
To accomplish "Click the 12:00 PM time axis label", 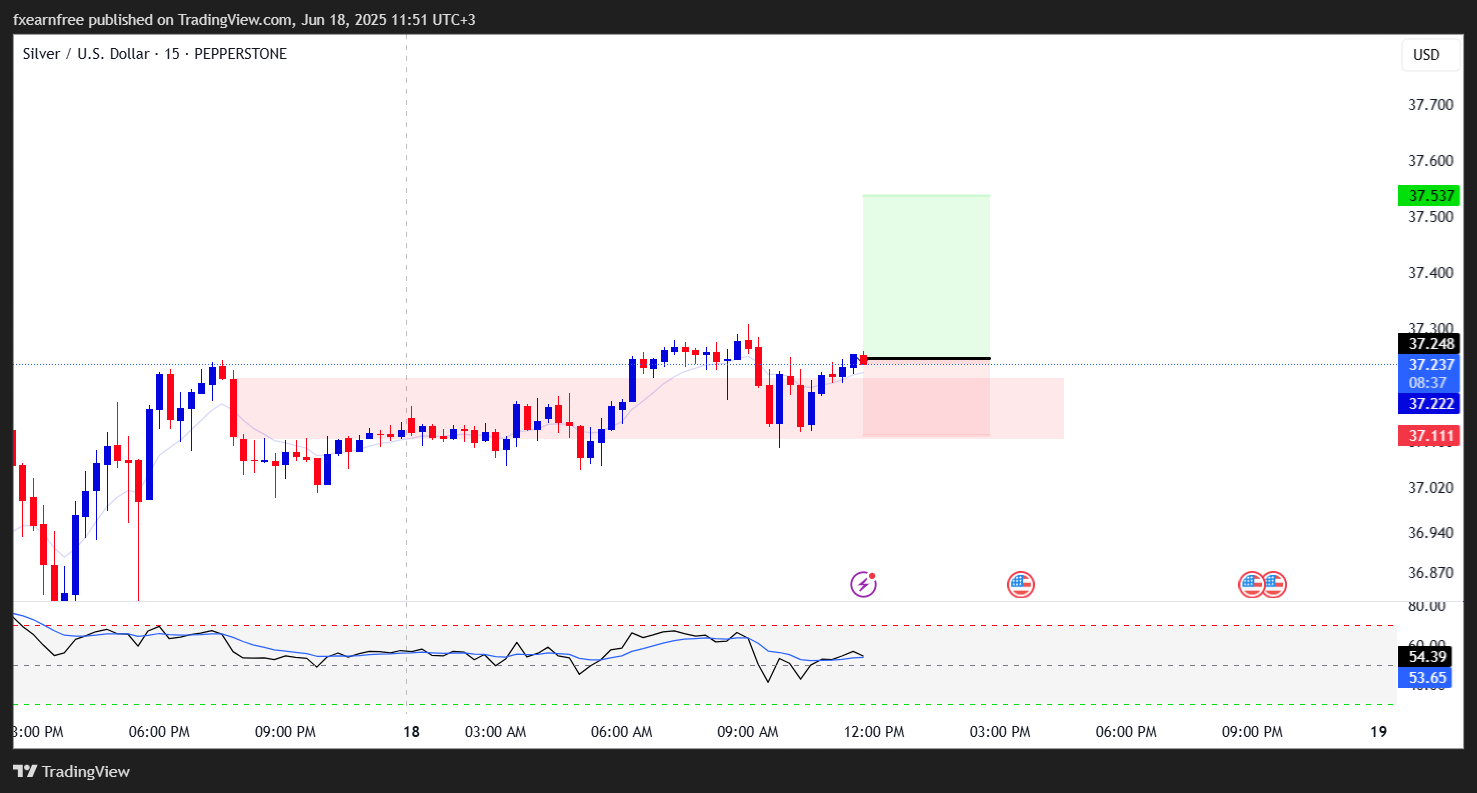I will (873, 732).
